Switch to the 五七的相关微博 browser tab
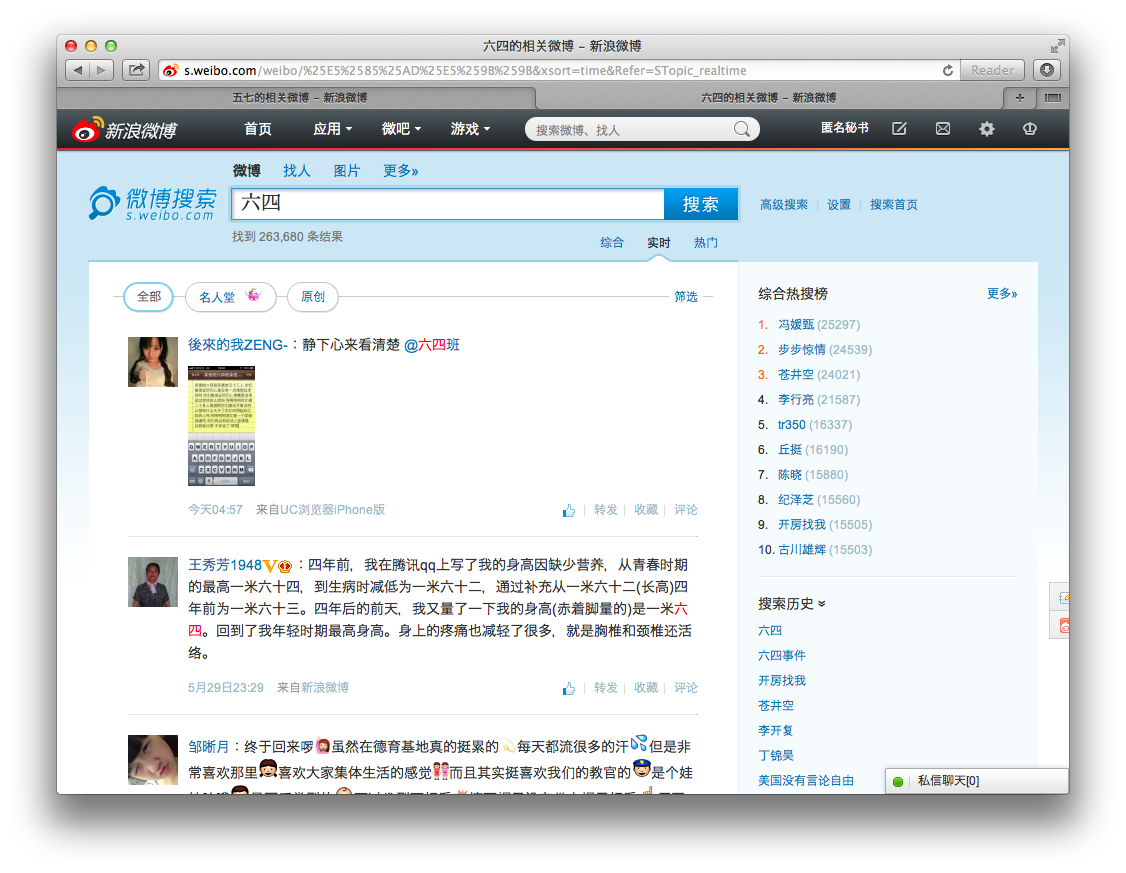 click(298, 98)
